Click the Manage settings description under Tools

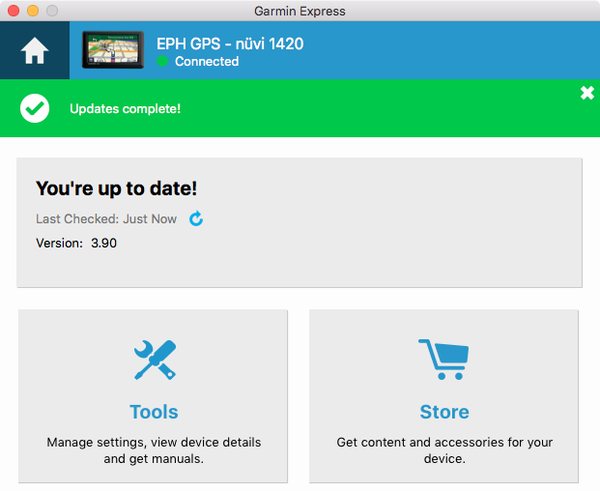(154, 450)
